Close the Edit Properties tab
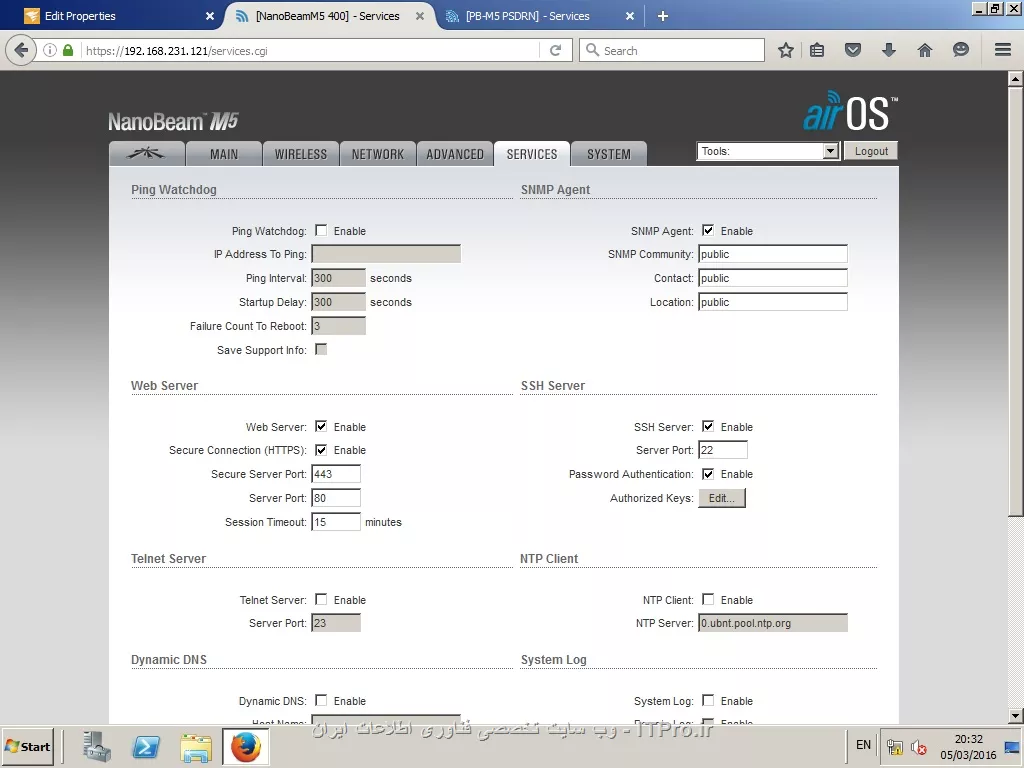This screenshot has height=768, width=1024. pyautogui.click(x=210, y=16)
